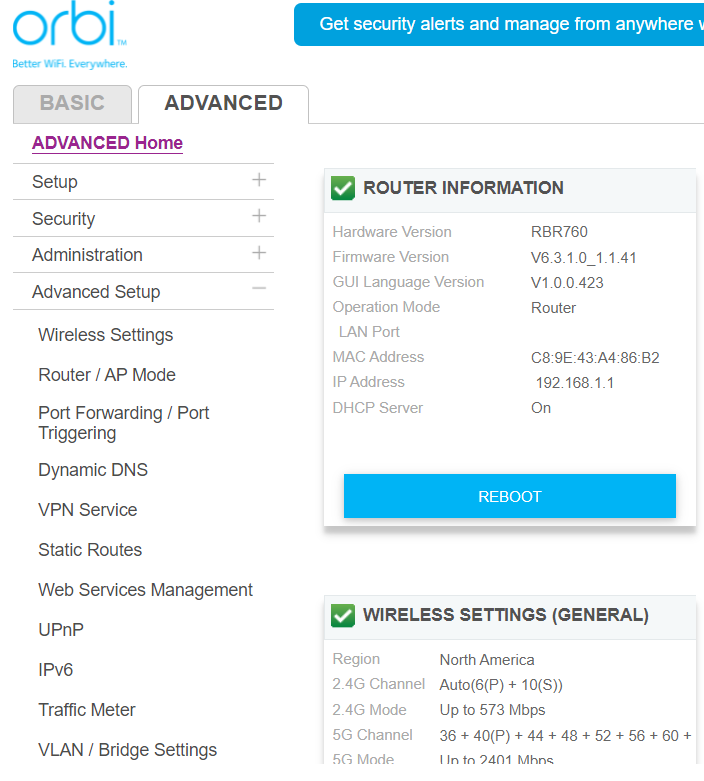Click the security alerts banner

(499, 24)
